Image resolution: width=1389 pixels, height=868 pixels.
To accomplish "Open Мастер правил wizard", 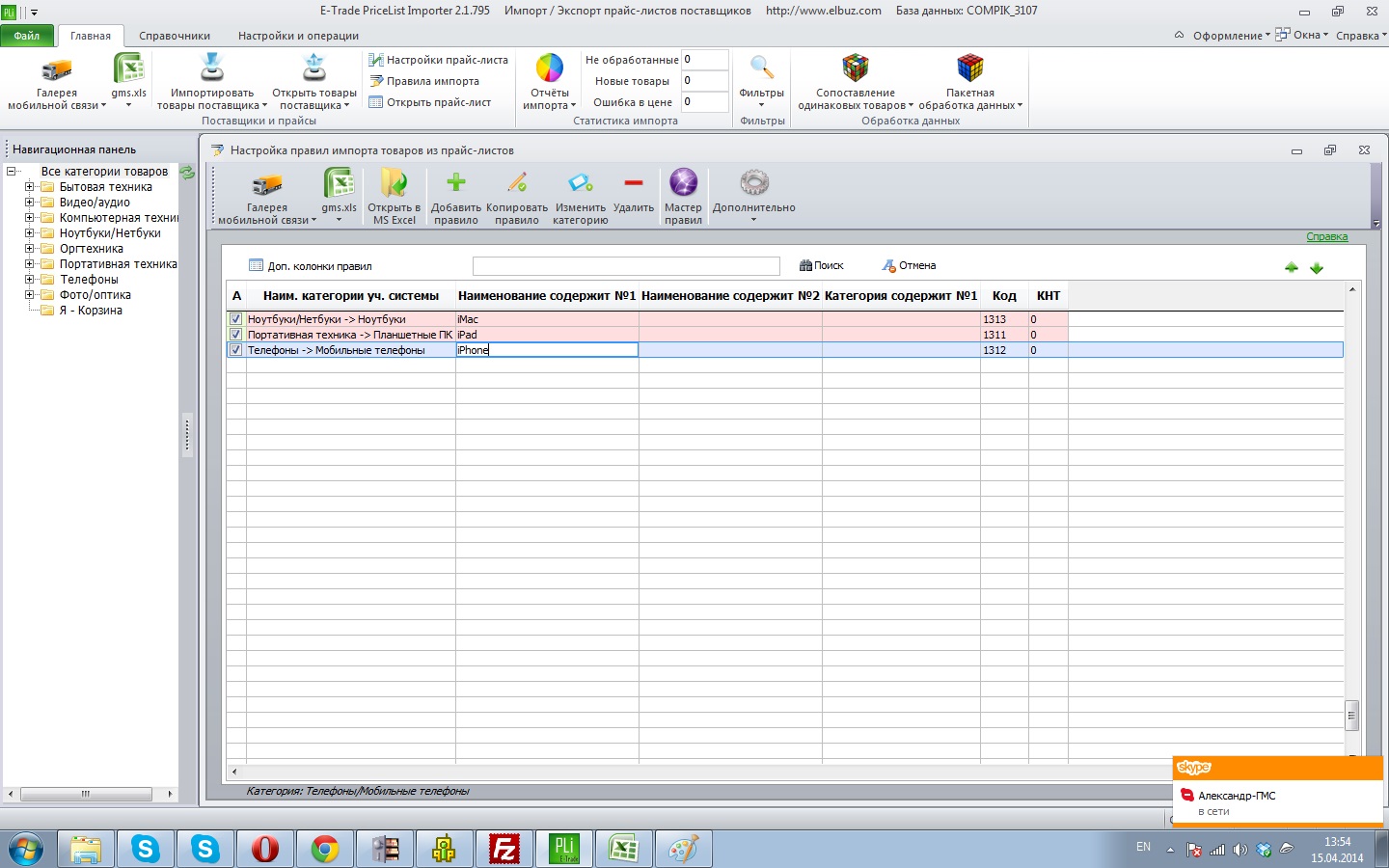I will [683, 197].
